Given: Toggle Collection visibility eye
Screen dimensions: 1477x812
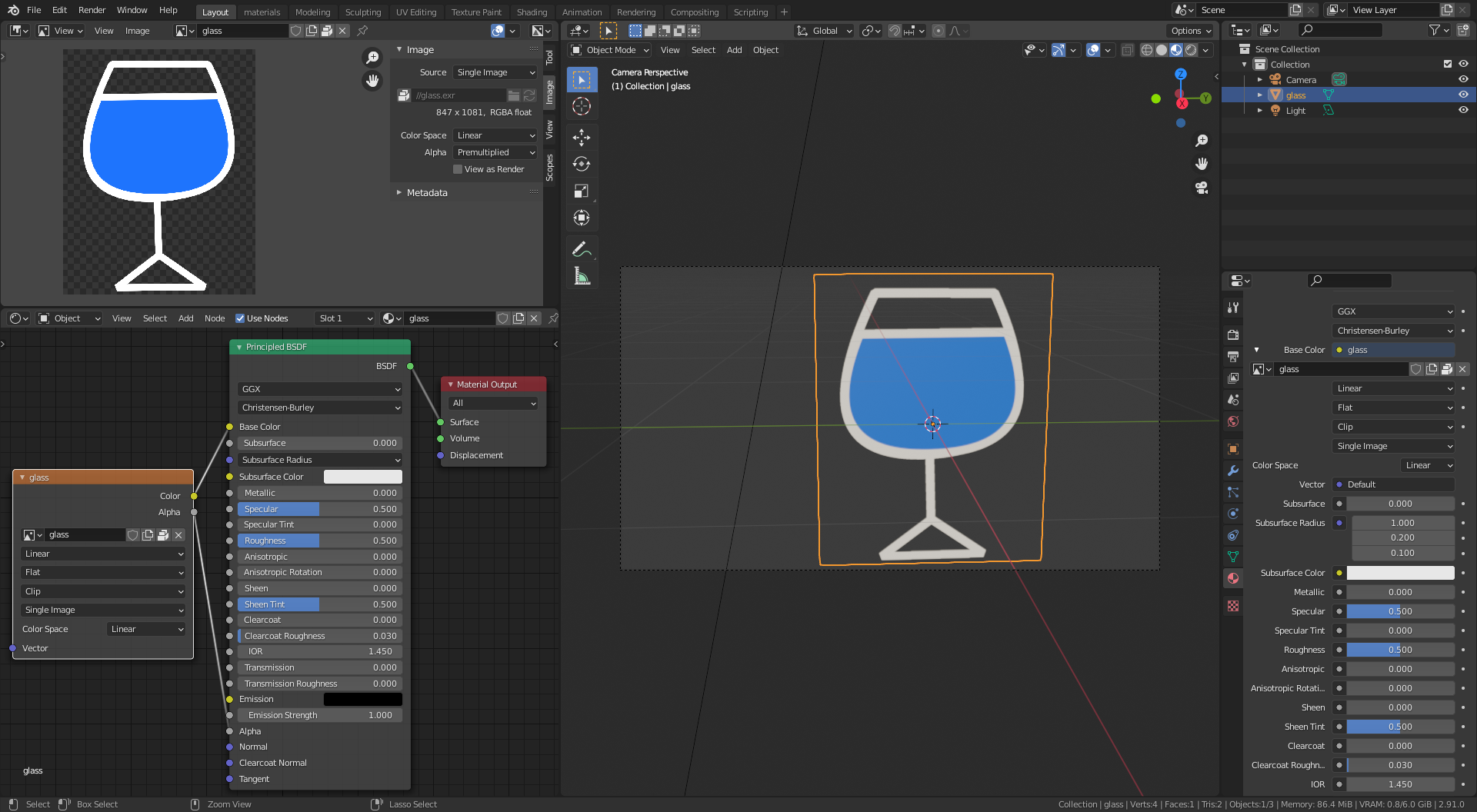Looking at the screenshot, I should coord(1463,64).
